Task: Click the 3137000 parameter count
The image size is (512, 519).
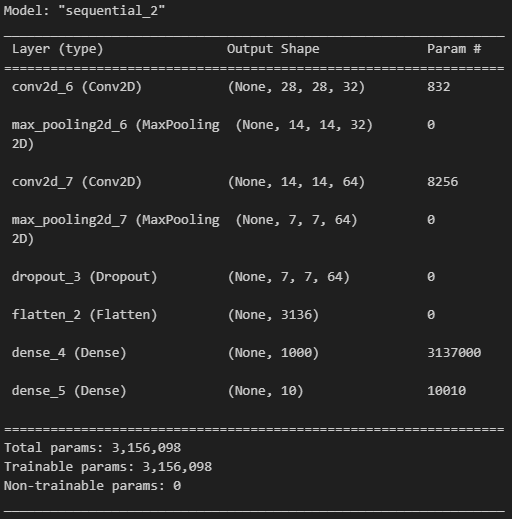Action: (x=454, y=353)
